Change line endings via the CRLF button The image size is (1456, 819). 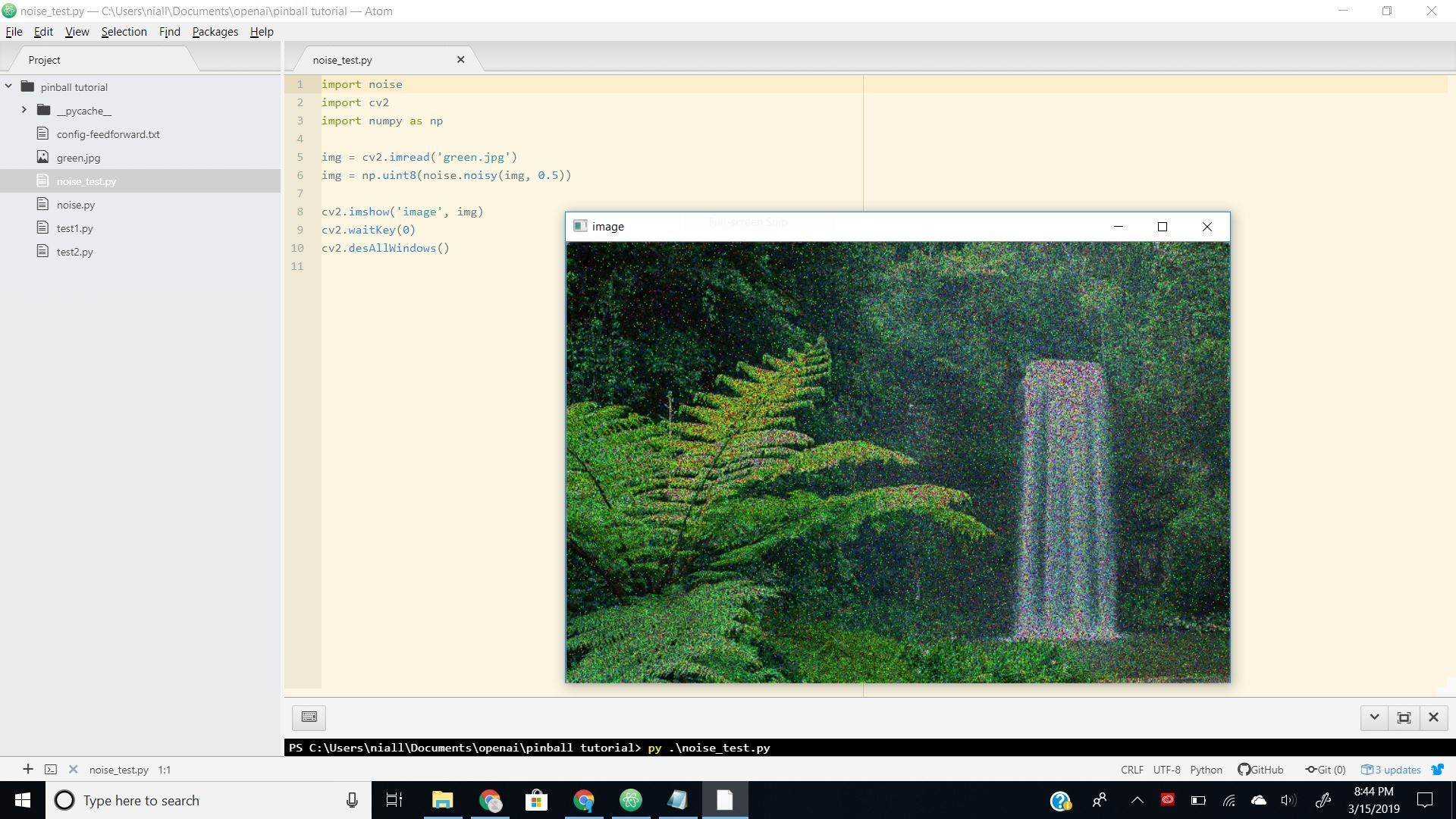[x=1131, y=769]
